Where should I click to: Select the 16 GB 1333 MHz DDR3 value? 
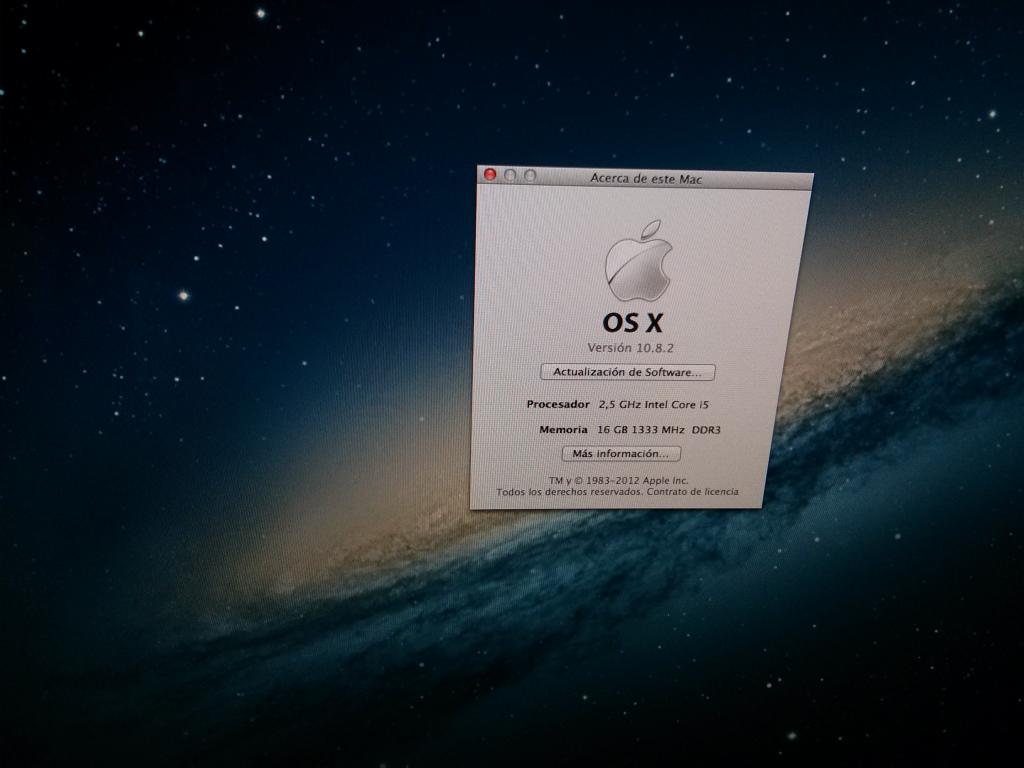pos(659,430)
